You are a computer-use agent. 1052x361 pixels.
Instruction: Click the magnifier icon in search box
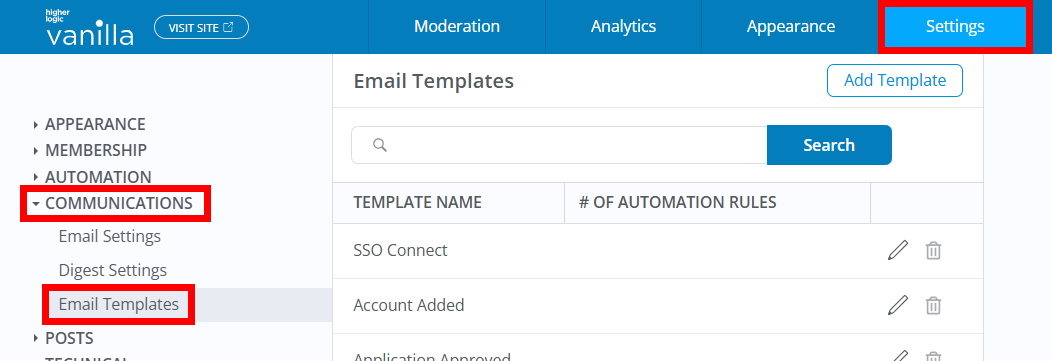[380, 145]
